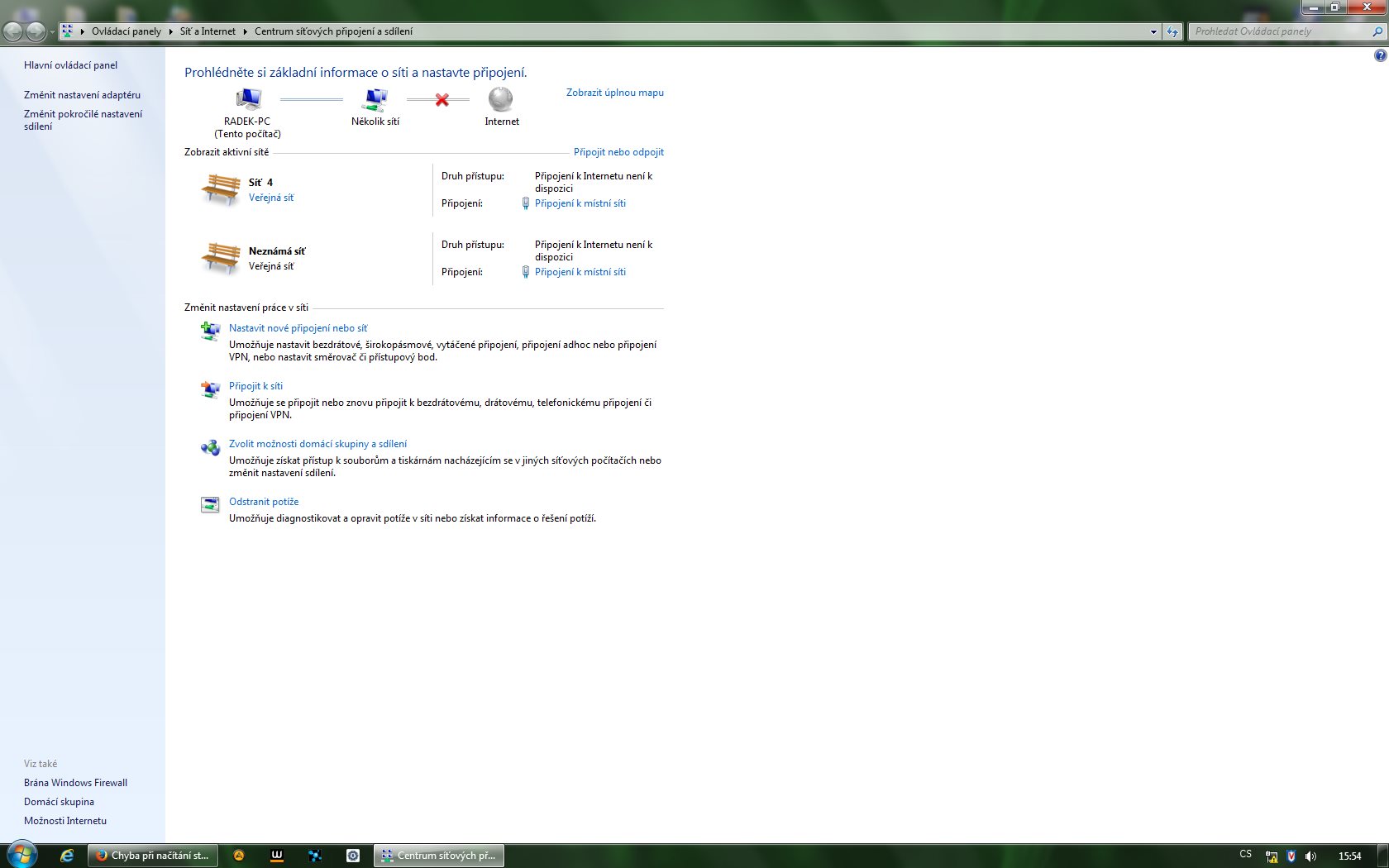Viewport: 1389px width, 868px height.
Task: Open Hlavní ovládací panel link
Action: coord(70,65)
